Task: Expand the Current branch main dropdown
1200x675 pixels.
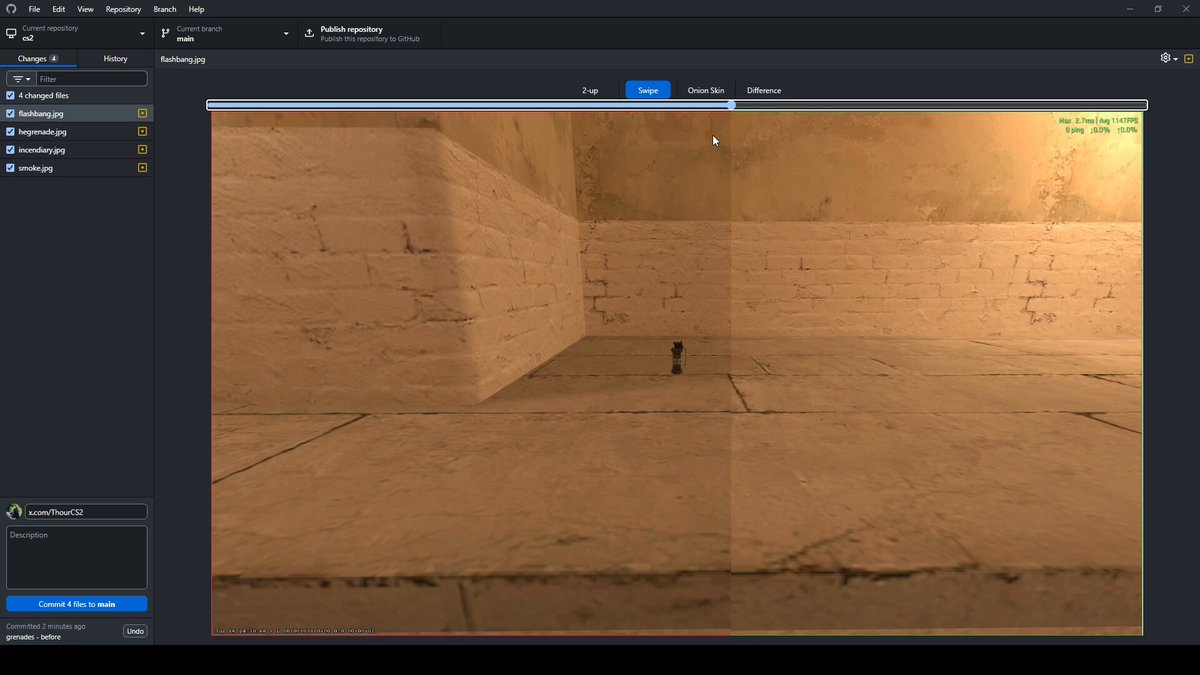Action: [x=226, y=33]
